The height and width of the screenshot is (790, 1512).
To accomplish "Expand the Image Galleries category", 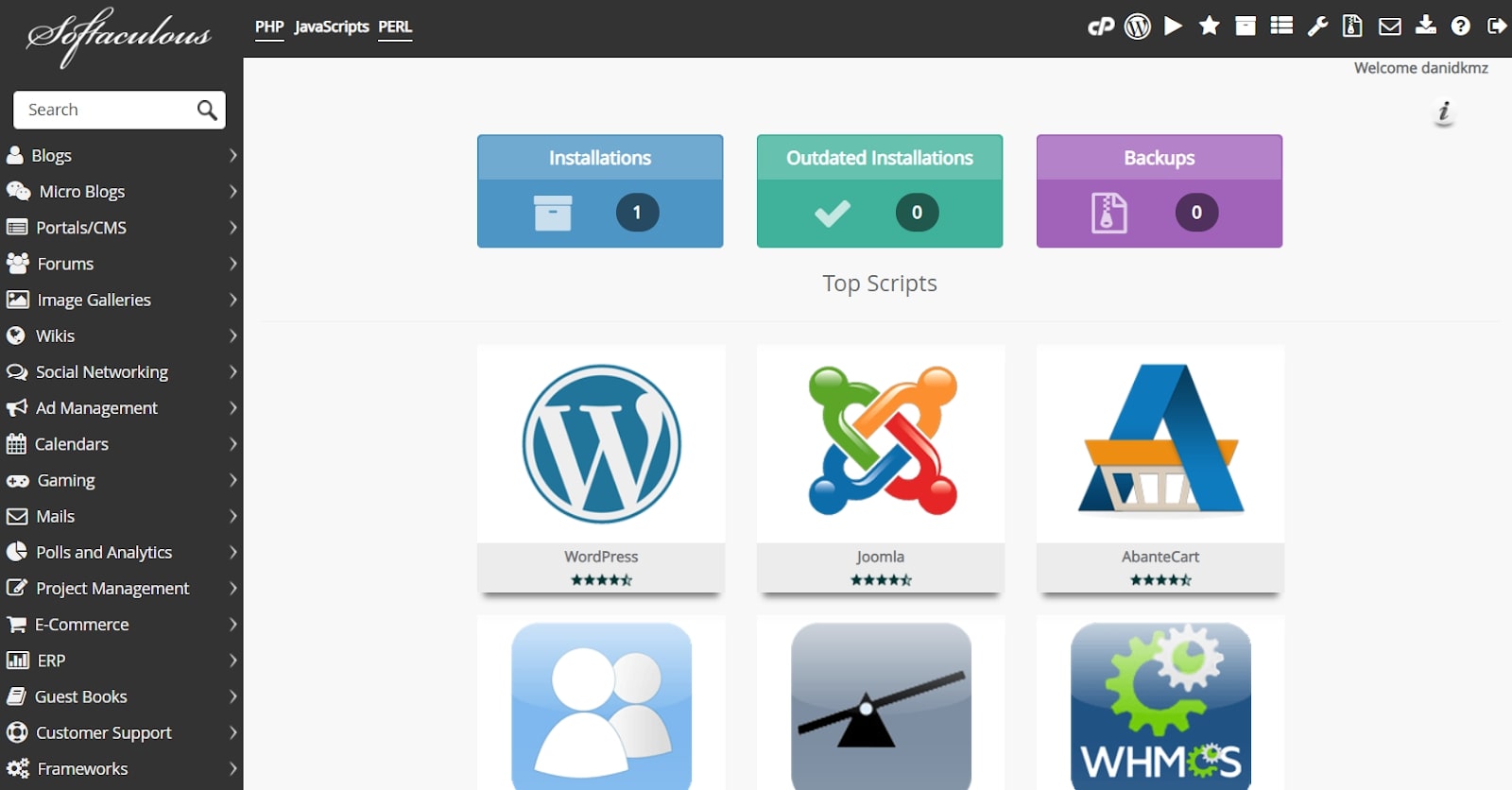I will (x=121, y=300).
